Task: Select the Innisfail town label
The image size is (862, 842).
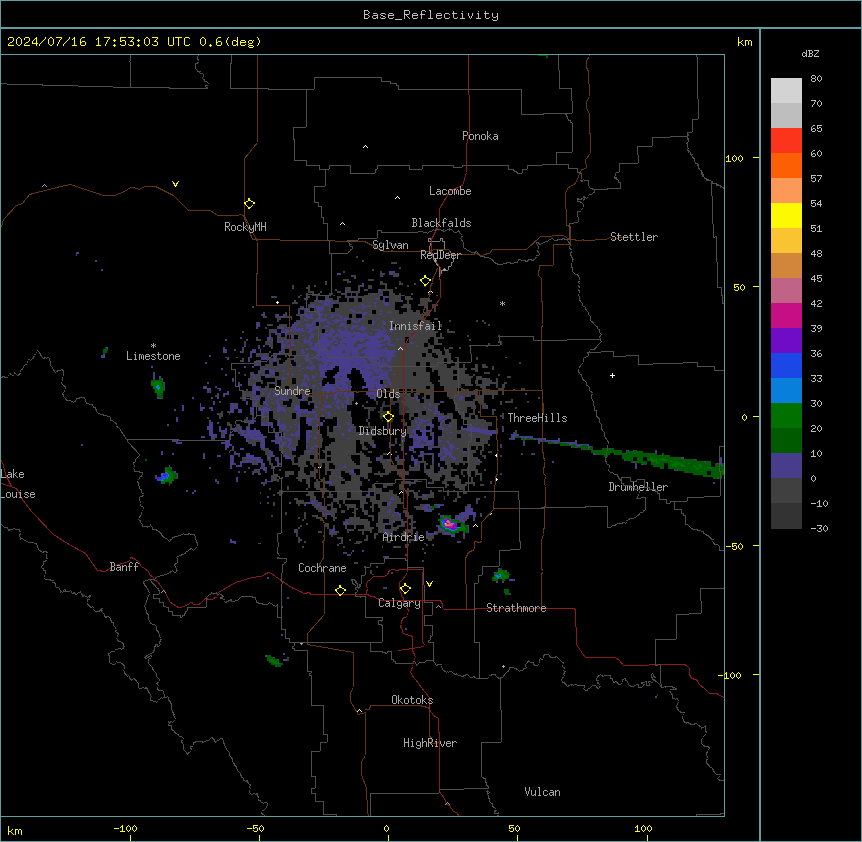Action: pos(415,326)
